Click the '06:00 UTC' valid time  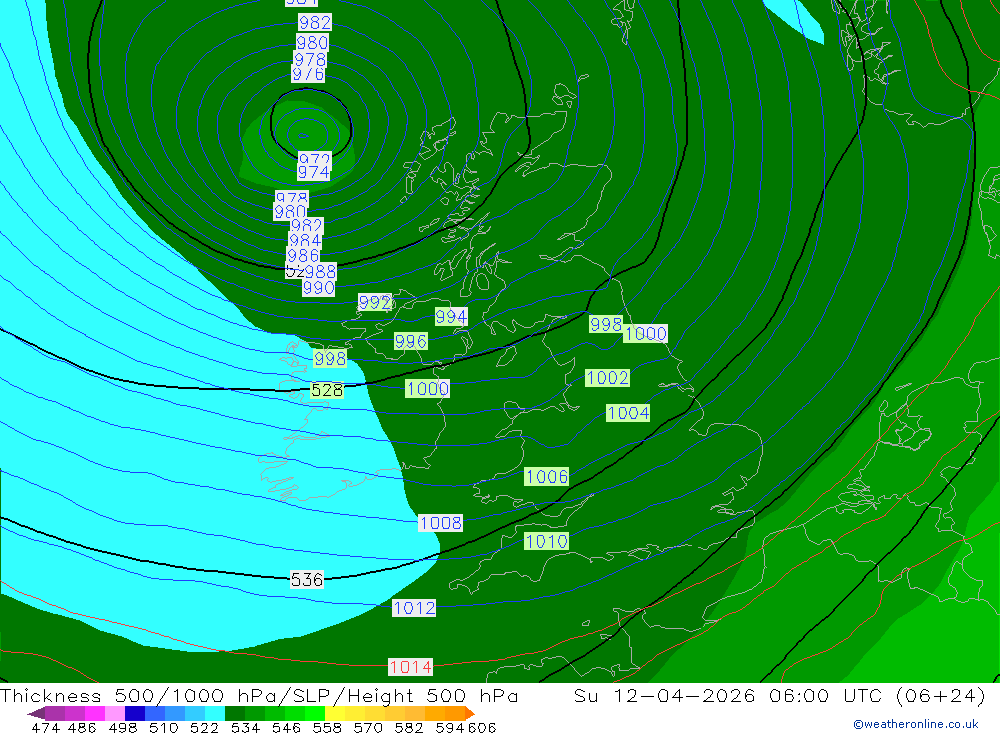pos(825,695)
